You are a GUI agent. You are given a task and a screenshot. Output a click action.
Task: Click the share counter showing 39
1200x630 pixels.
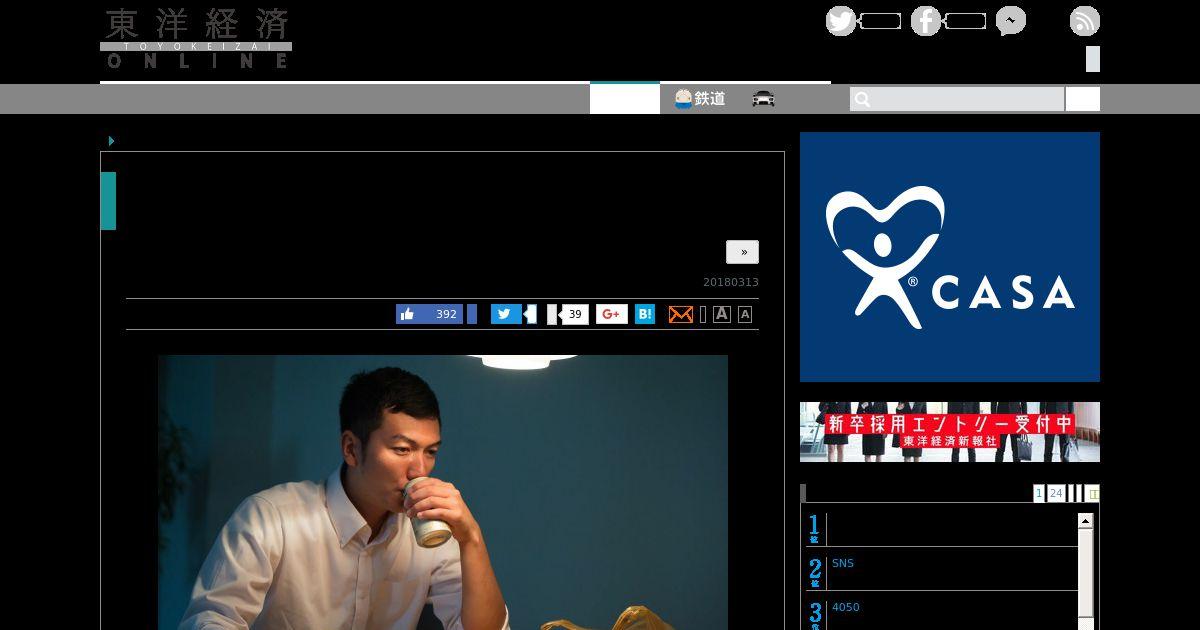pyautogui.click(x=574, y=314)
